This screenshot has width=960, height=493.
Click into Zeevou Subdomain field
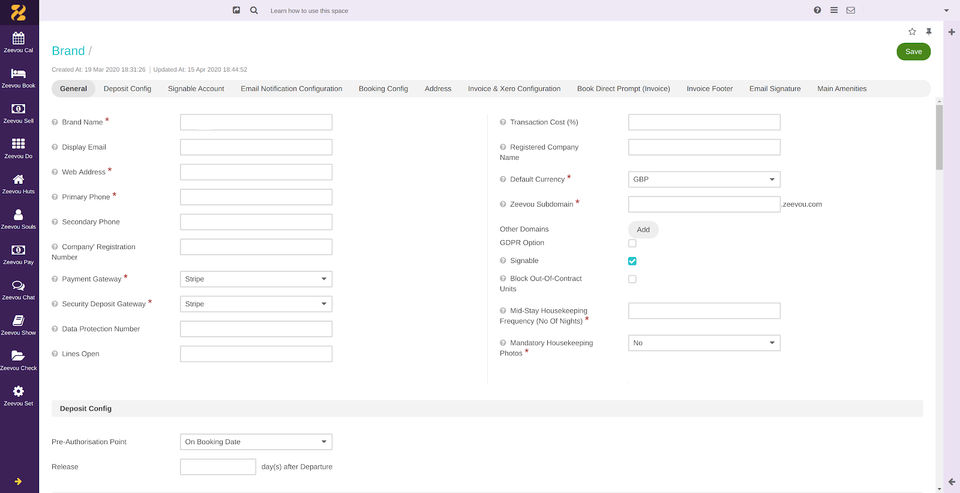point(704,205)
